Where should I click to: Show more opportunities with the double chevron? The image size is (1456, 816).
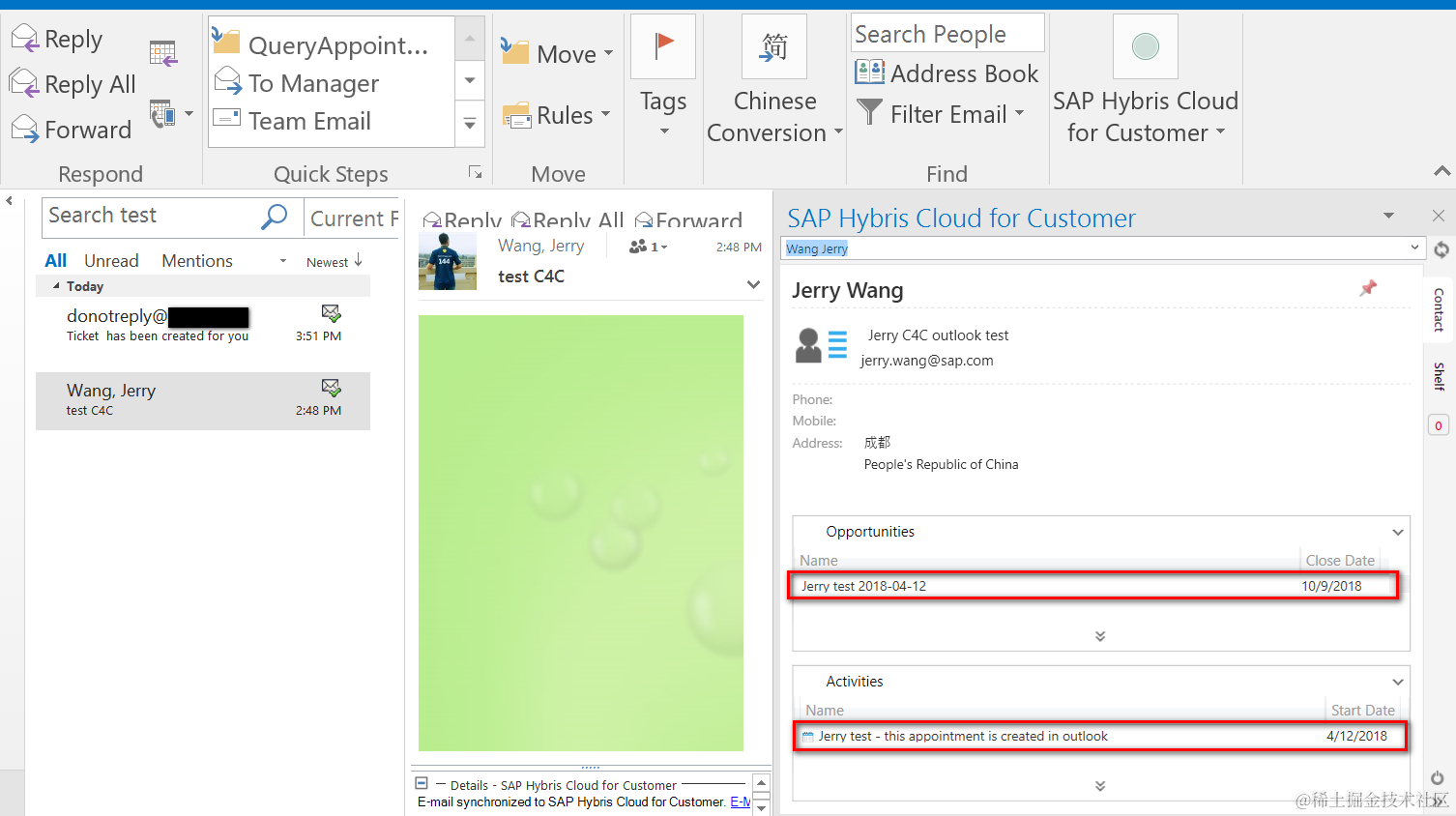[1100, 636]
